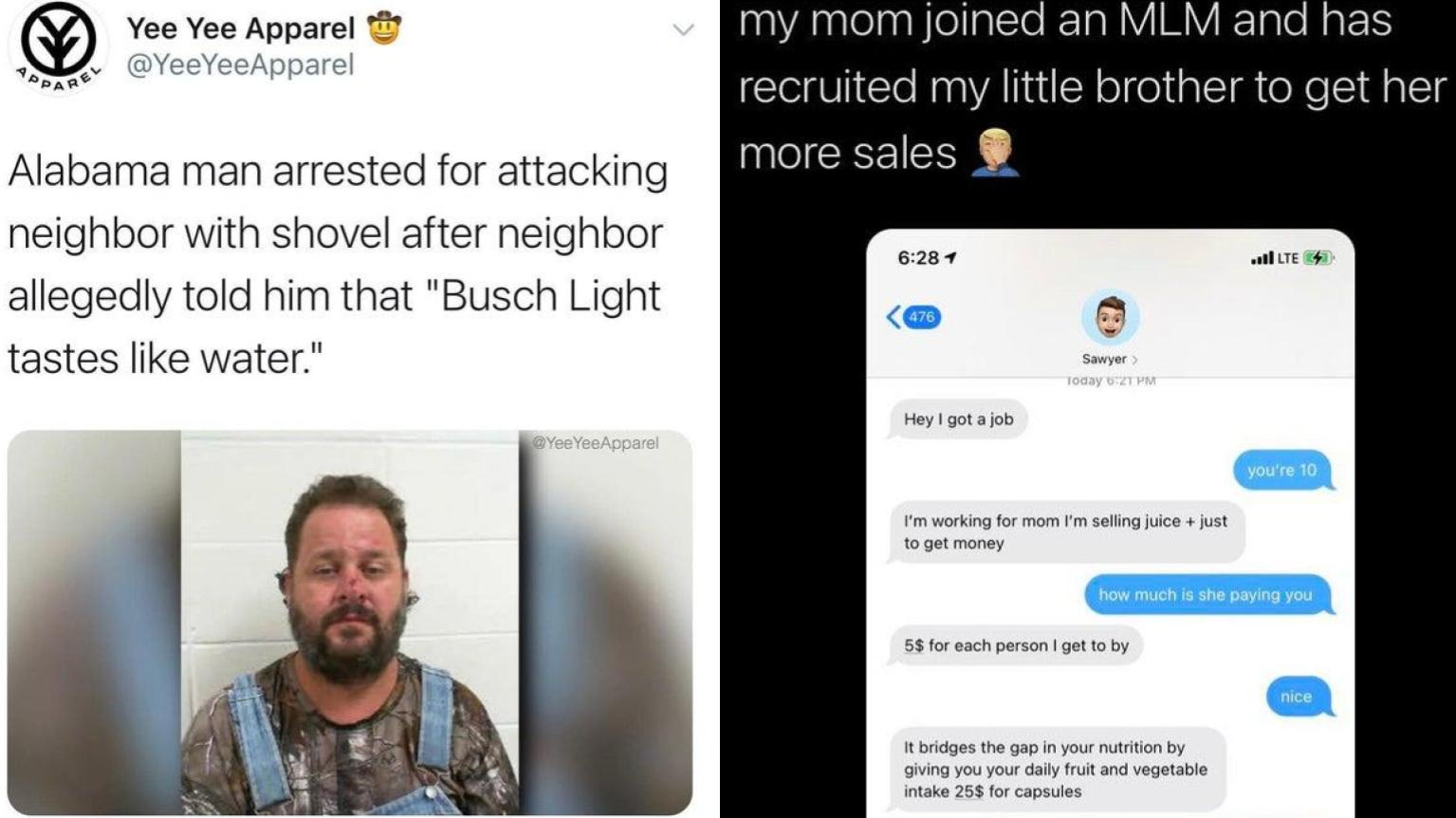This screenshot has height=818, width=1456.
Task: Click the Busch Light tweet text
Action: point(339,265)
